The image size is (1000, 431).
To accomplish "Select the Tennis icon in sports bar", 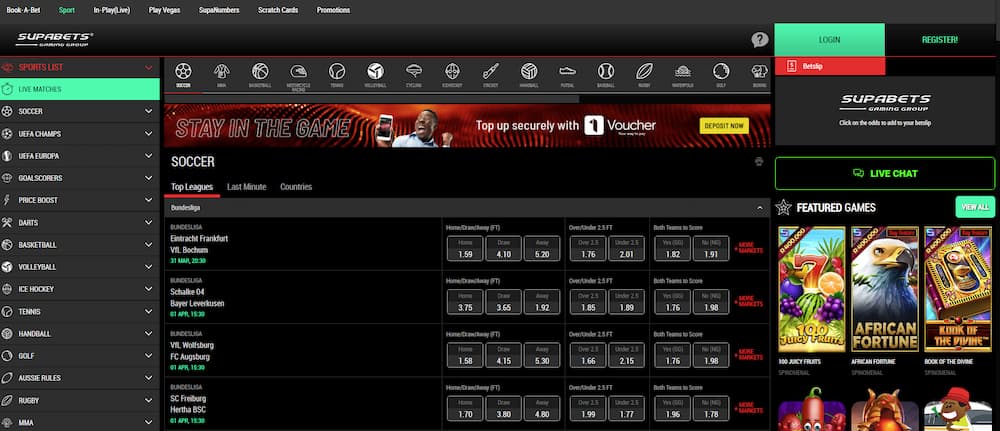I will click(337, 70).
